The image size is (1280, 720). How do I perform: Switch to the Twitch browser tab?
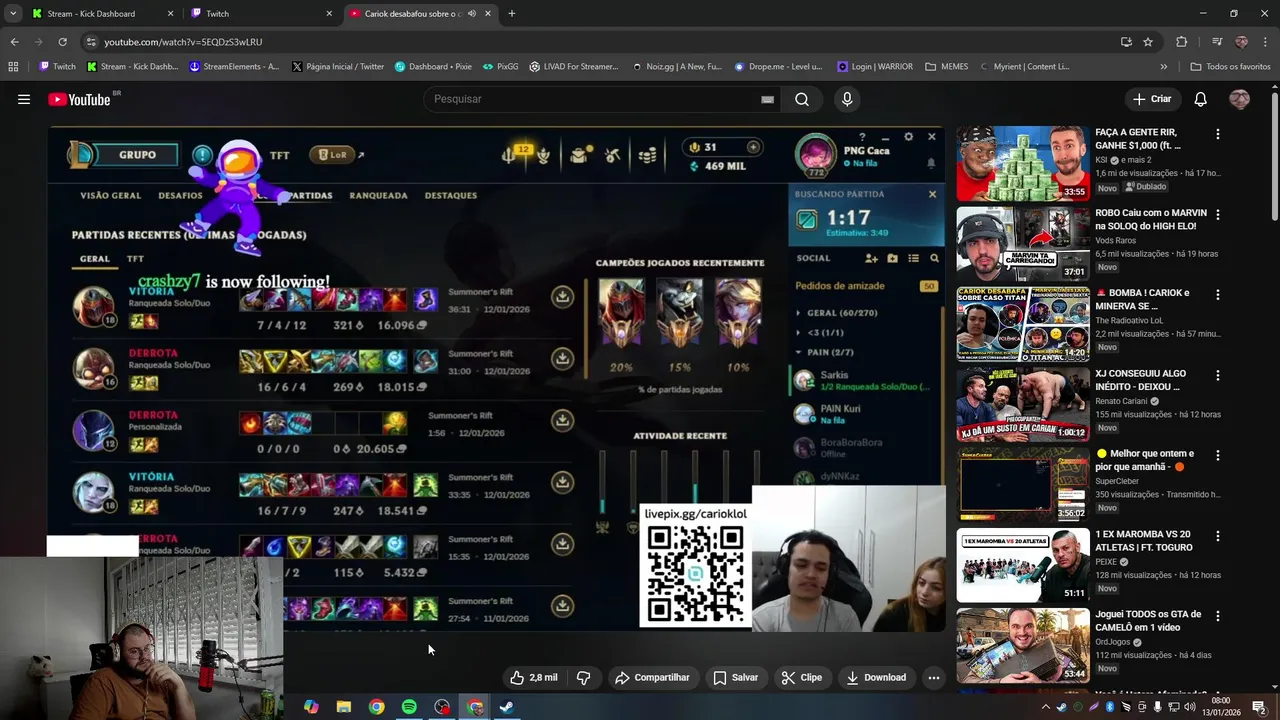262,14
